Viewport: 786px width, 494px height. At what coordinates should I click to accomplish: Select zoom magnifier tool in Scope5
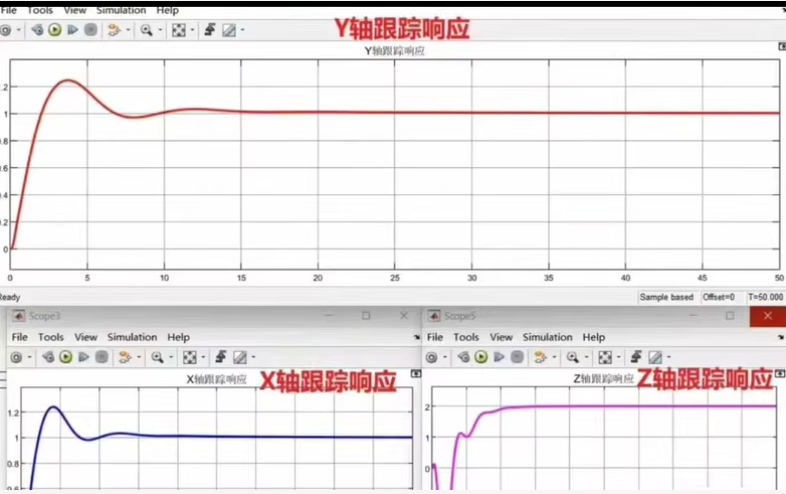pyautogui.click(x=572, y=357)
